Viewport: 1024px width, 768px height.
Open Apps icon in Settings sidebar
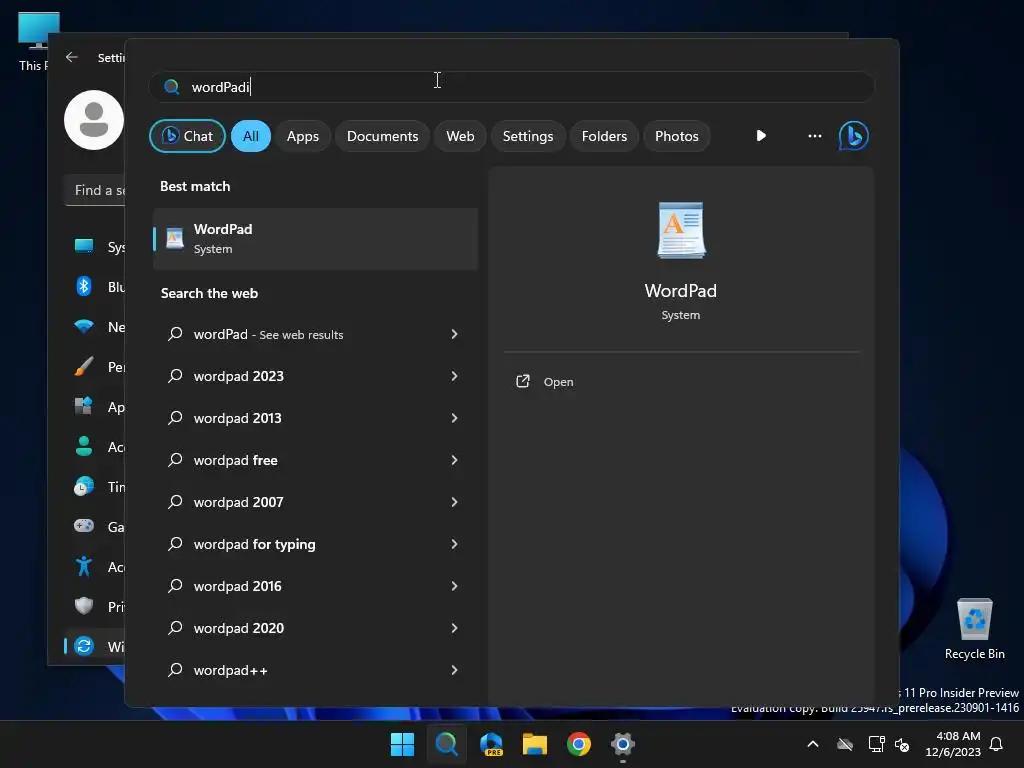tap(84, 406)
